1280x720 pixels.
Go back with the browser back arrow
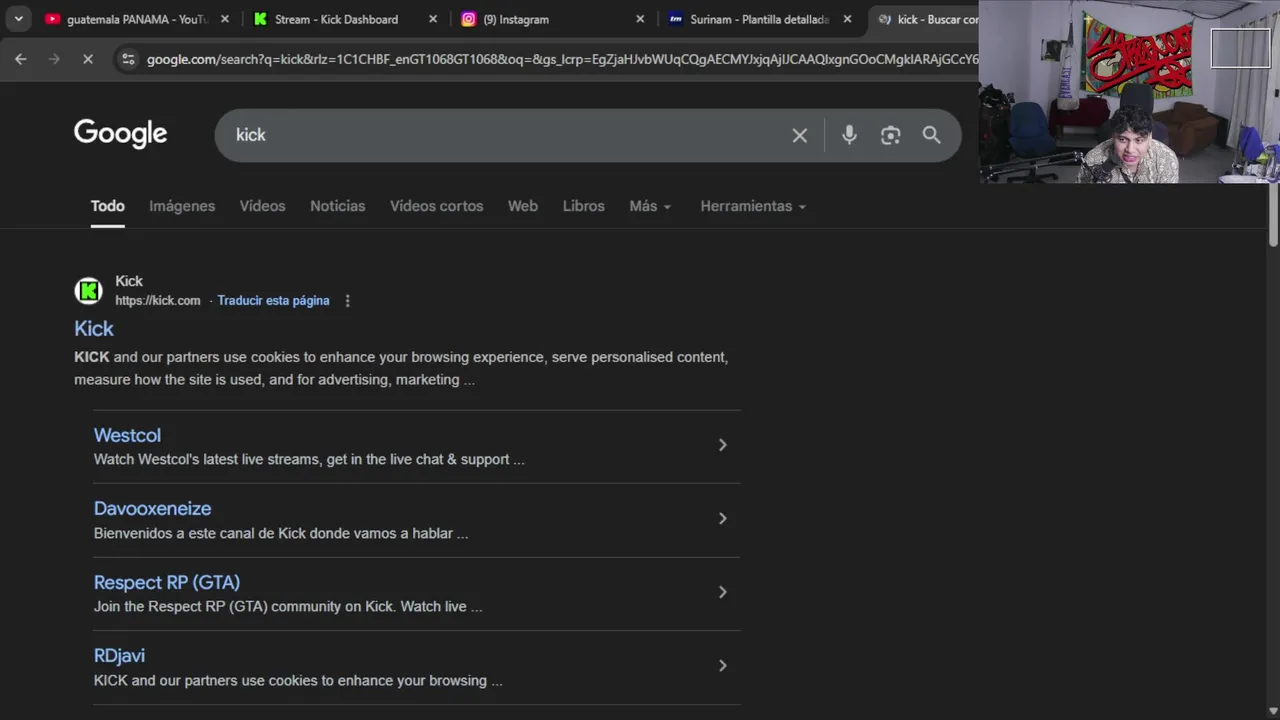point(21,59)
